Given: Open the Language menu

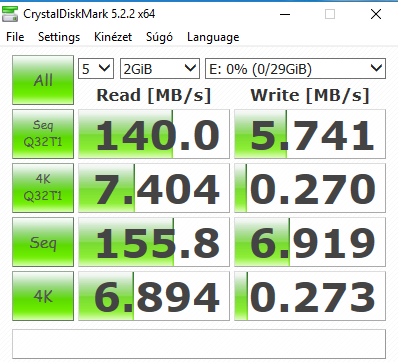Looking at the screenshot, I should click(213, 37).
